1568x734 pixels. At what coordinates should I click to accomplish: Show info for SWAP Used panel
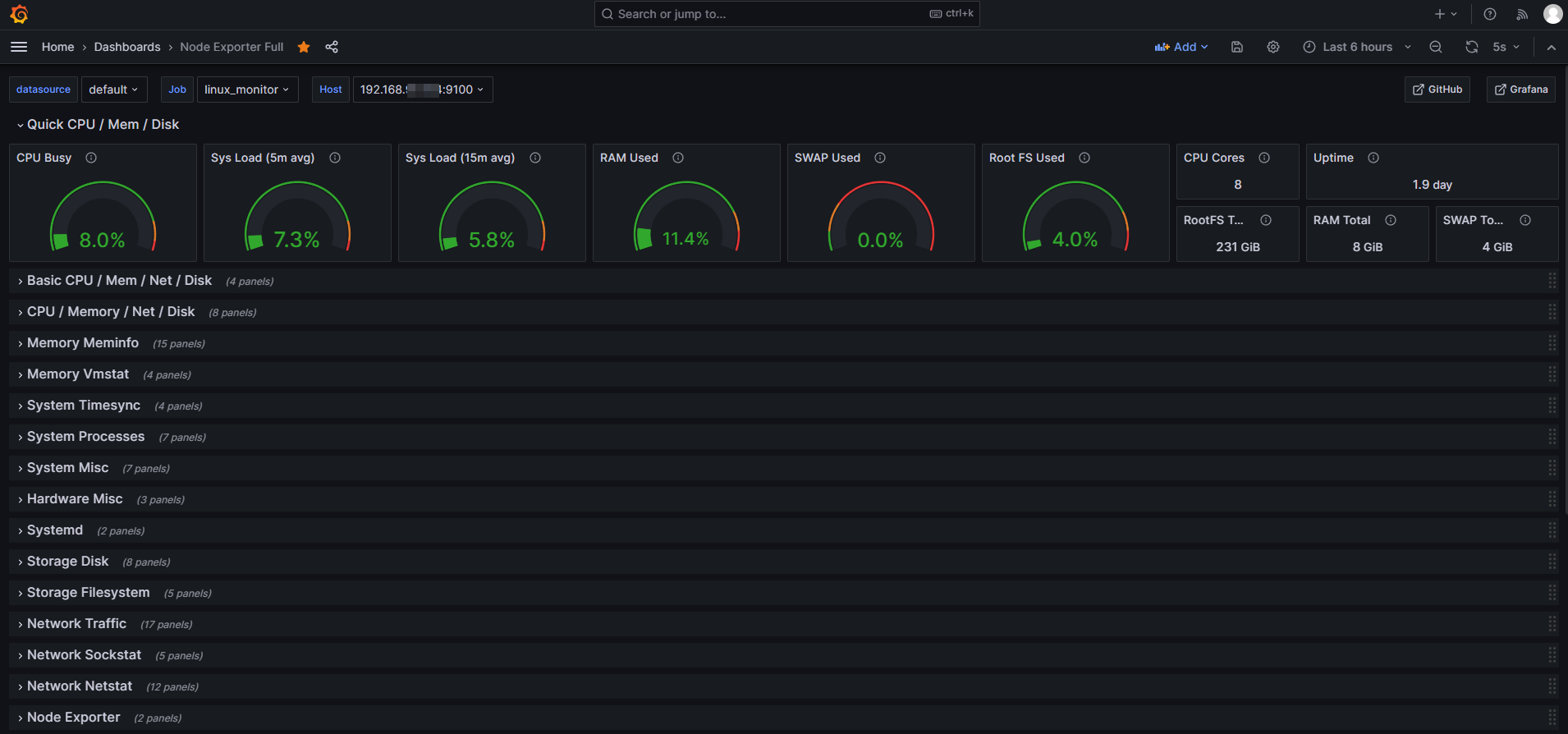[880, 158]
